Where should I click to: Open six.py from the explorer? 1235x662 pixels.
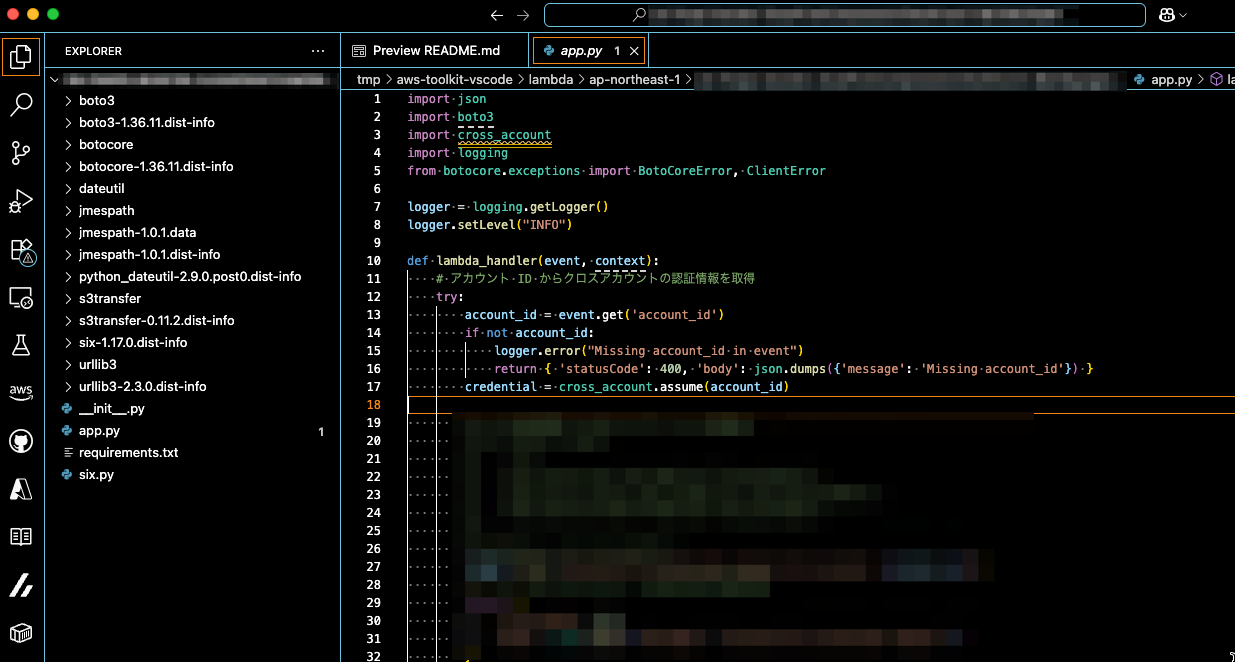click(x=96, y=475)
